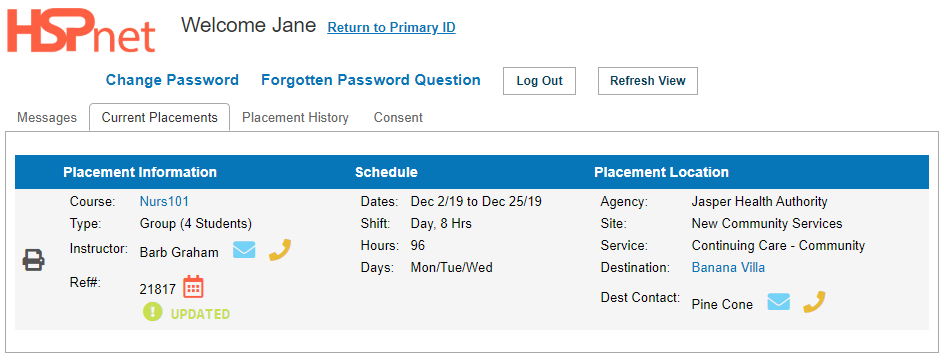Screen dimensions: 944x361
Task: Email destination contact Pine Cone
Action: [778, 302]
